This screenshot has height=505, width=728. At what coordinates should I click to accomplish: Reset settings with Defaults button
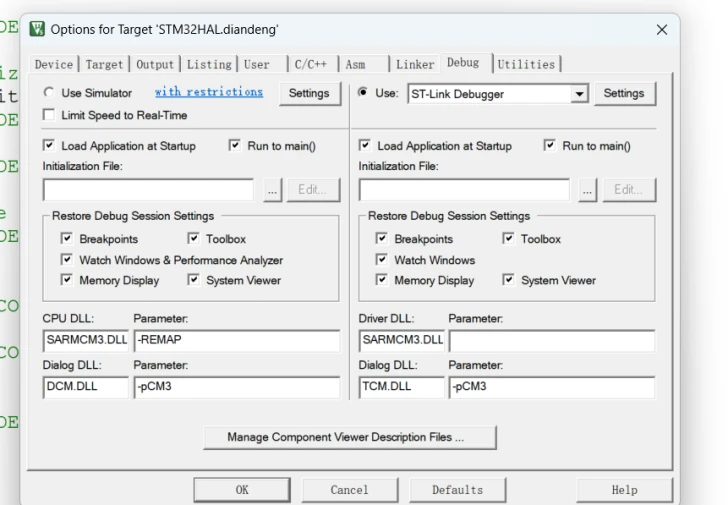[457, 490]
